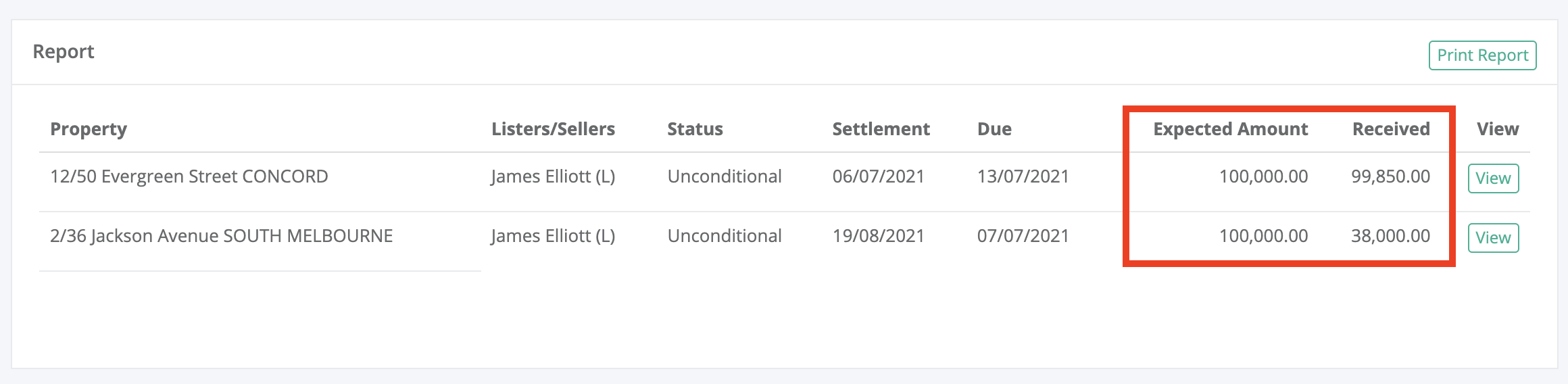Click the Received column header
This screenshot has width=1568, height=384.
point(1391,129)
